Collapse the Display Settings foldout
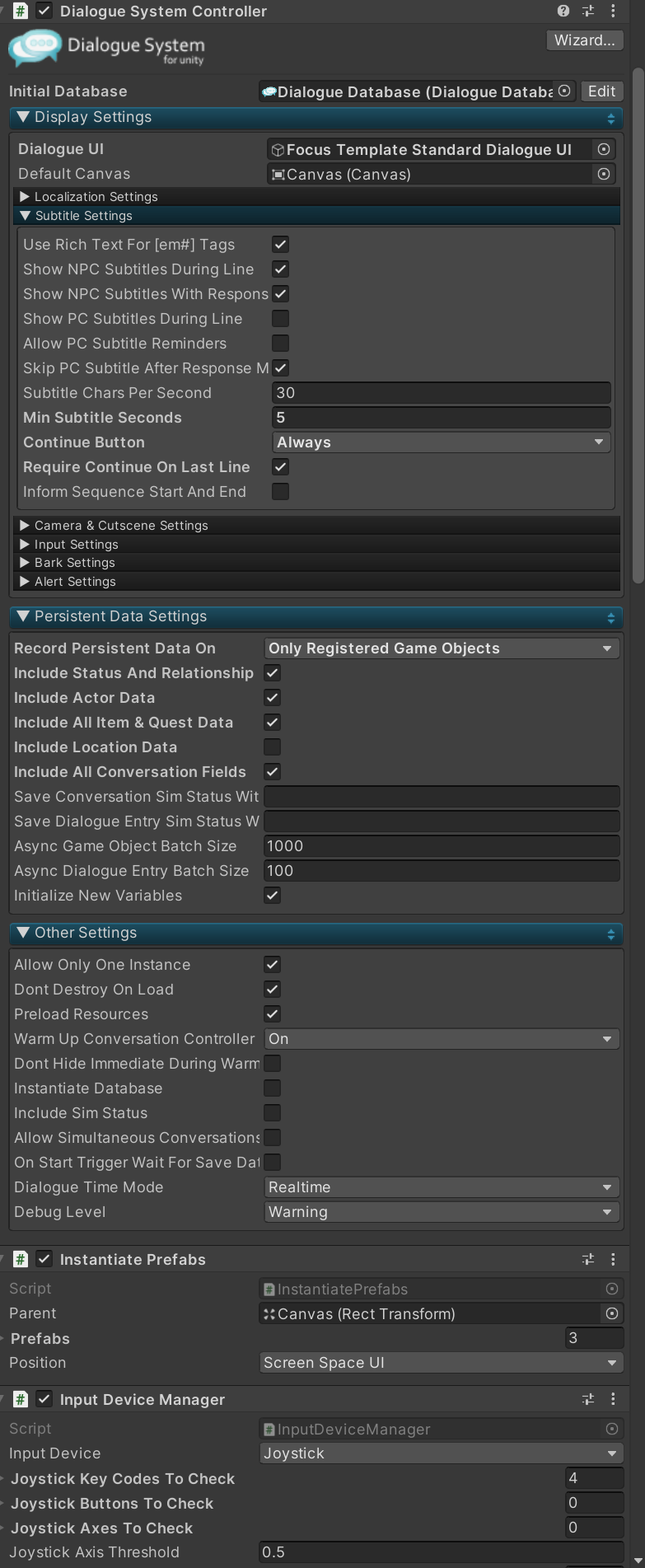 point(23,117)
